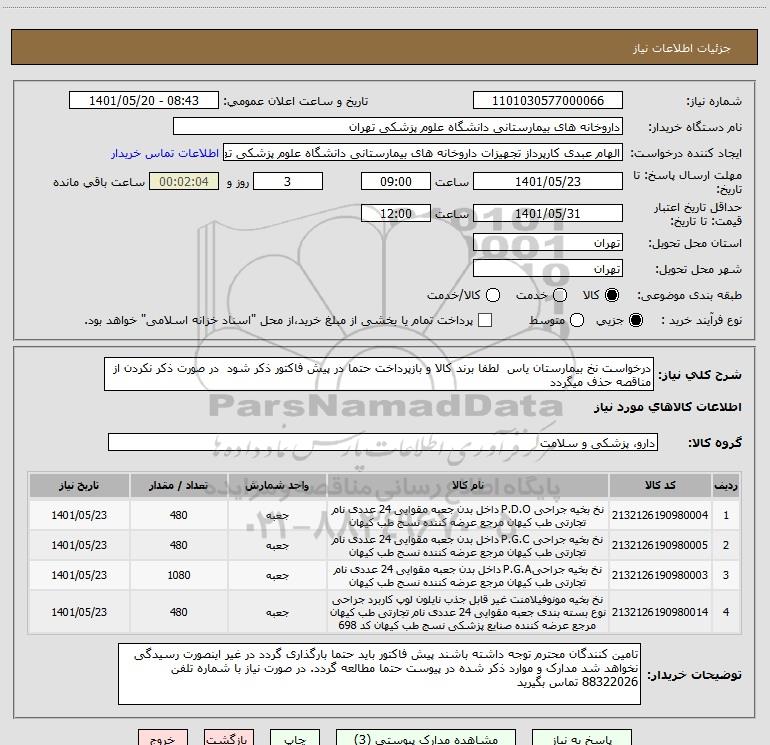Click product code 2132126190980003
770x745 pixels.
[x=660, y=575]
